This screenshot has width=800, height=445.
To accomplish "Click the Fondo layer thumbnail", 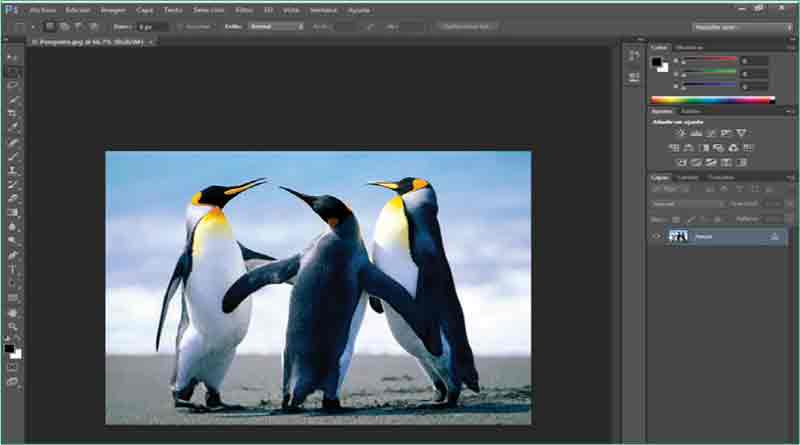I will tap(679, 236).
